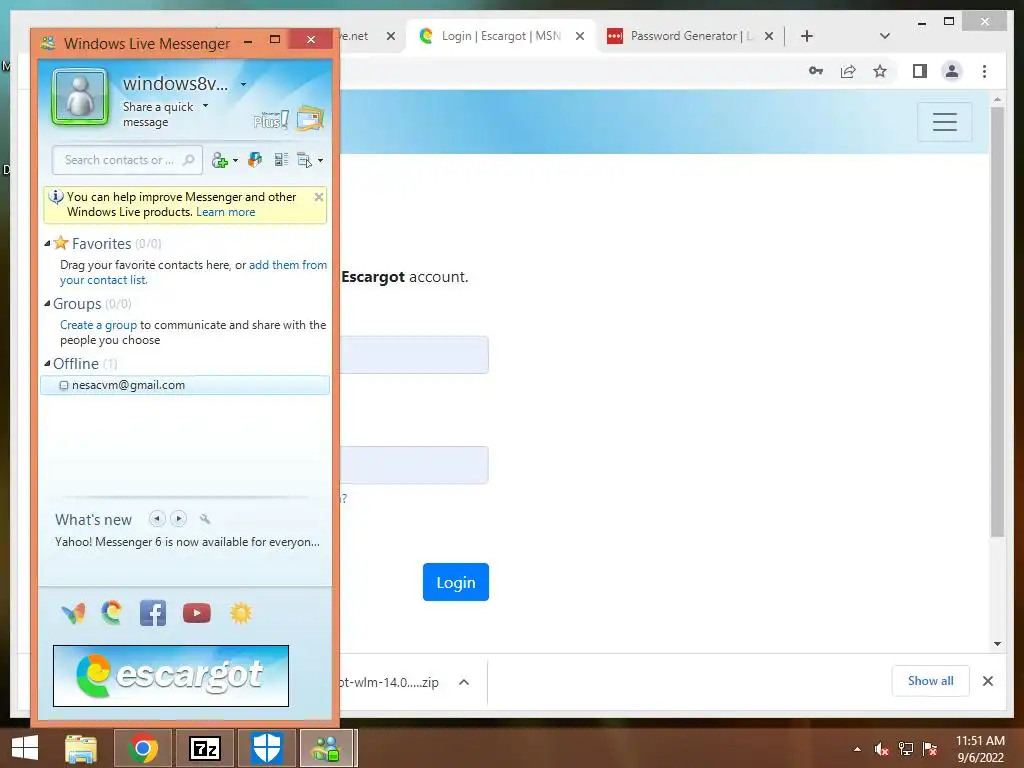Click the MSN butterfly icon at bottom

click(x=73, y=613)
